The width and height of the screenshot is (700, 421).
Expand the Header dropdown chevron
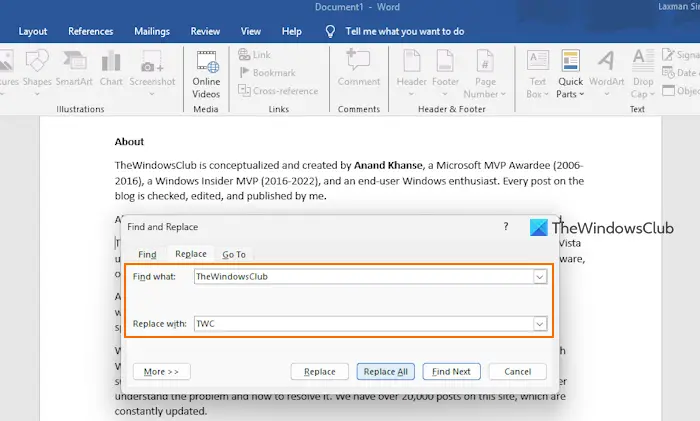pos(411,94)
